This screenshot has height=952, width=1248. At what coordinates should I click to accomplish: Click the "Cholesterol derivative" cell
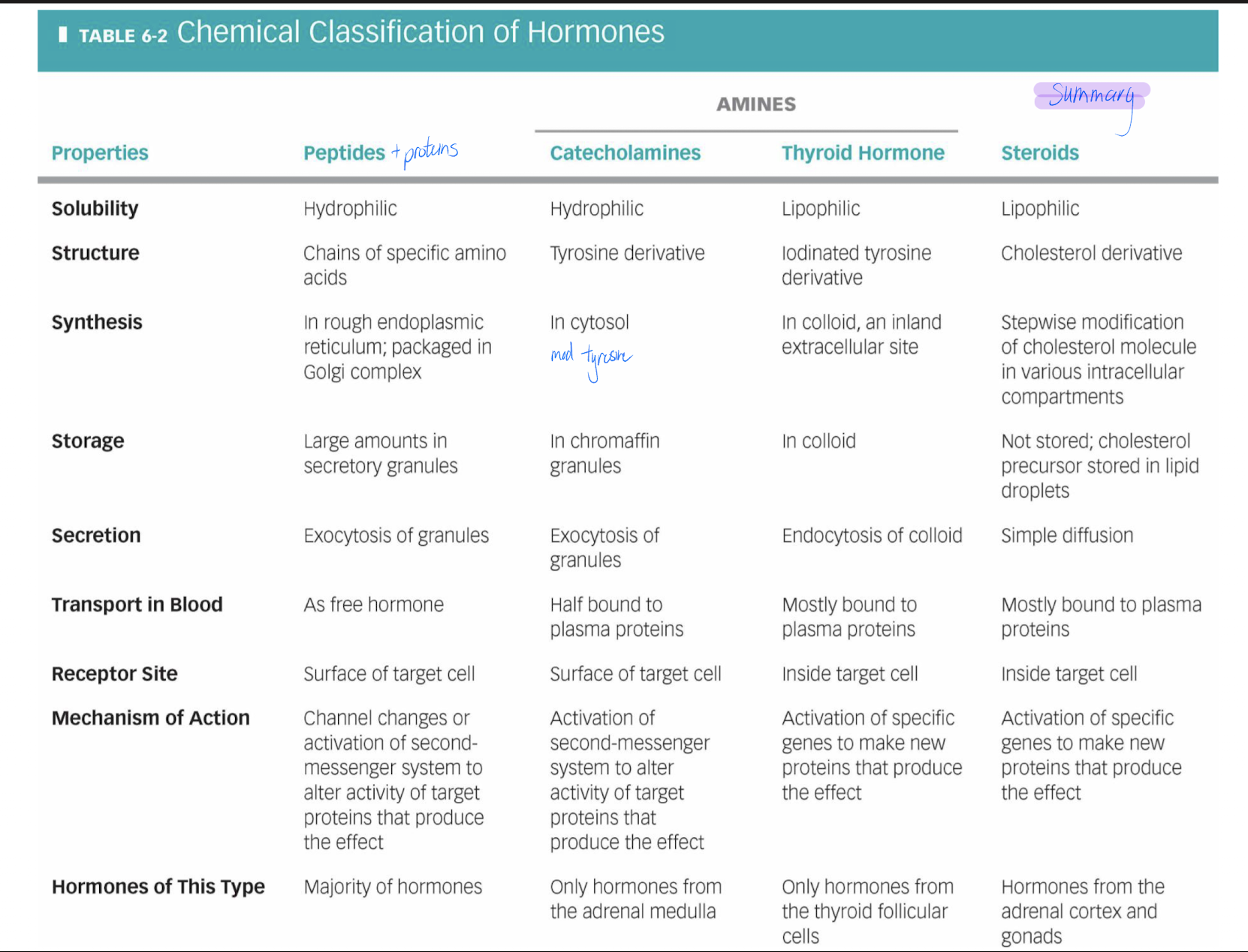point(1091,253)
